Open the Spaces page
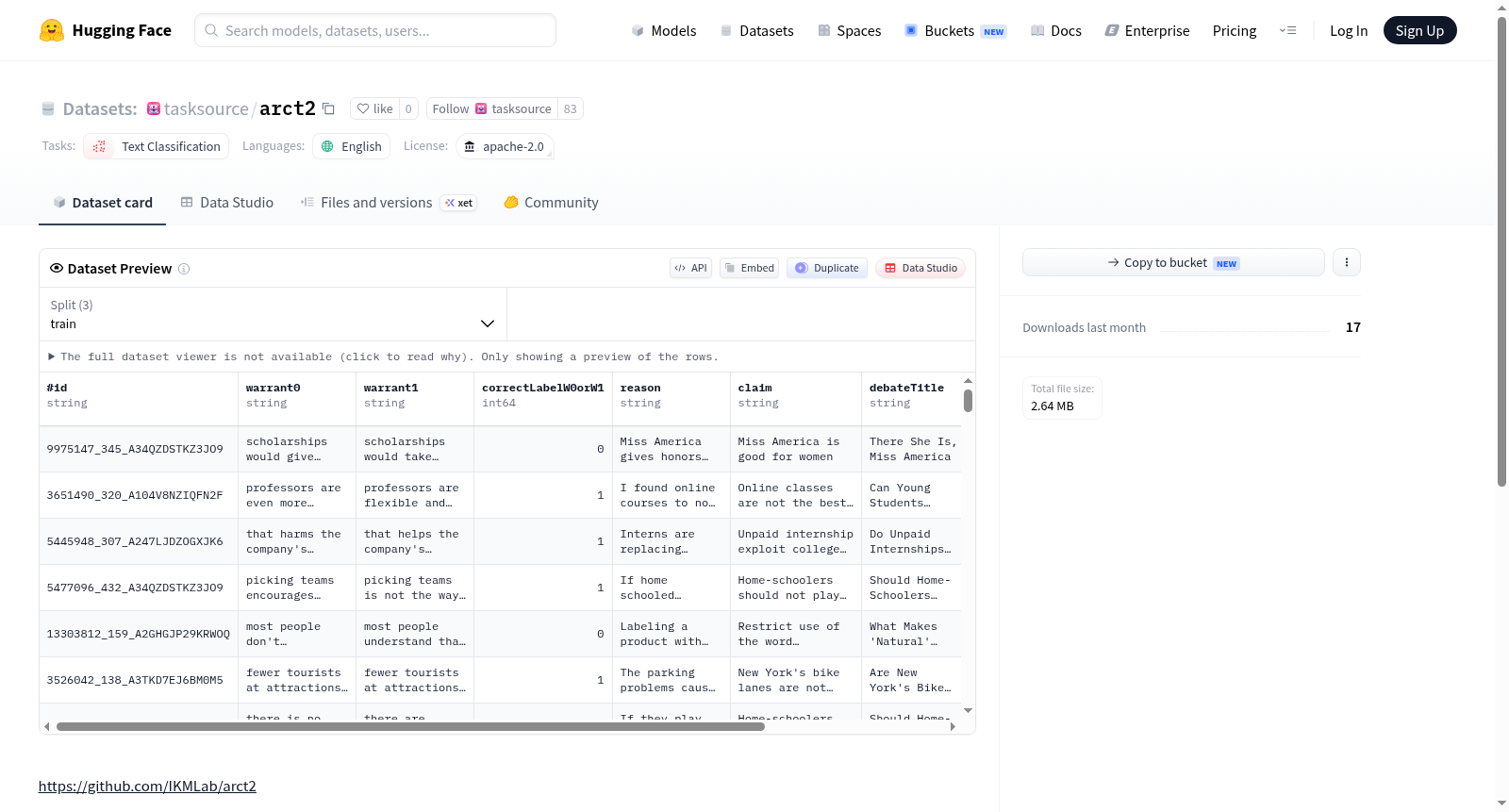 click(849, 30)
